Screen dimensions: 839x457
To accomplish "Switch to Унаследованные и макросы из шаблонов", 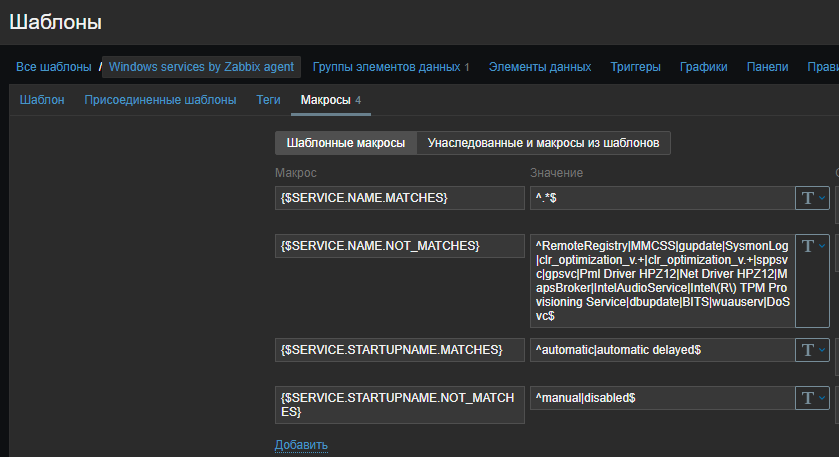I will pos(543,143).
